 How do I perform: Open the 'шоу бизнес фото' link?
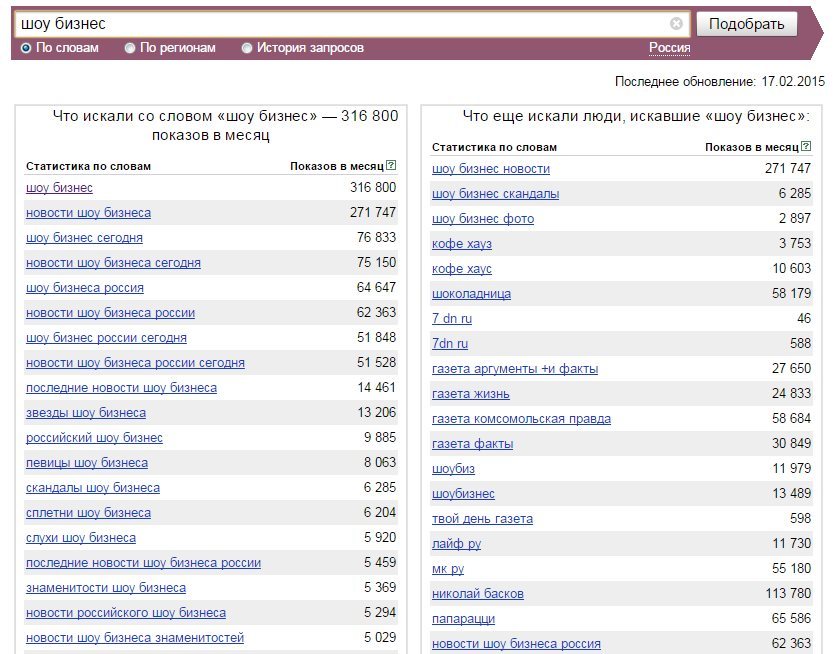click(483, 219)
